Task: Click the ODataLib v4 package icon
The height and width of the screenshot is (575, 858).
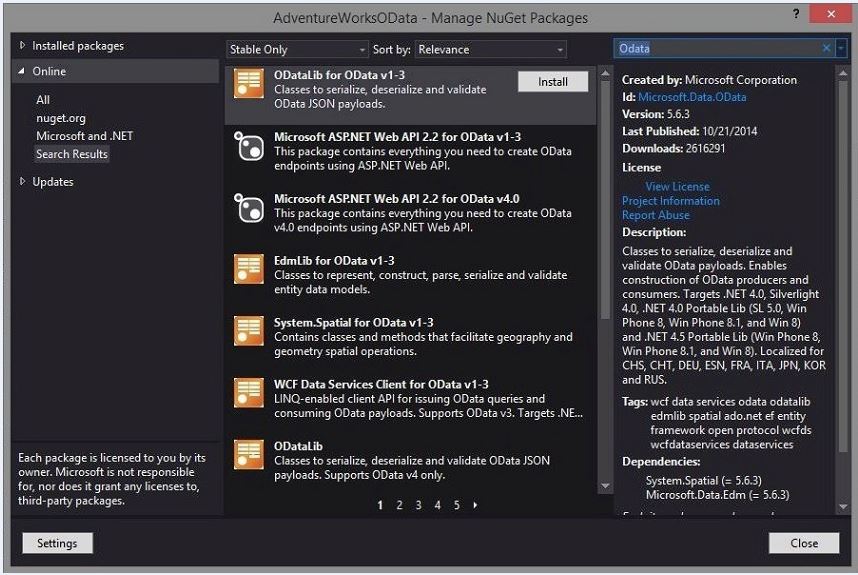Action: tap(249, 455)
